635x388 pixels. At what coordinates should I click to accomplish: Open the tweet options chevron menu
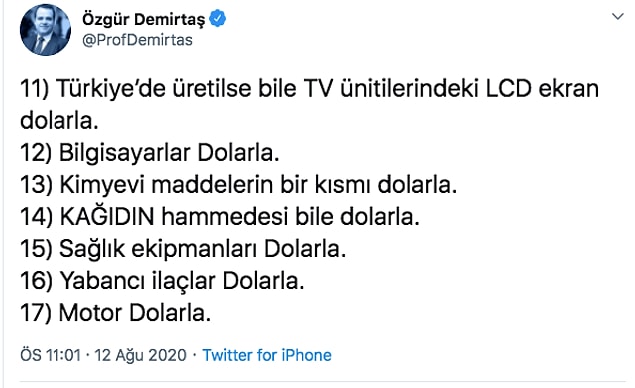tap(617, 17)
